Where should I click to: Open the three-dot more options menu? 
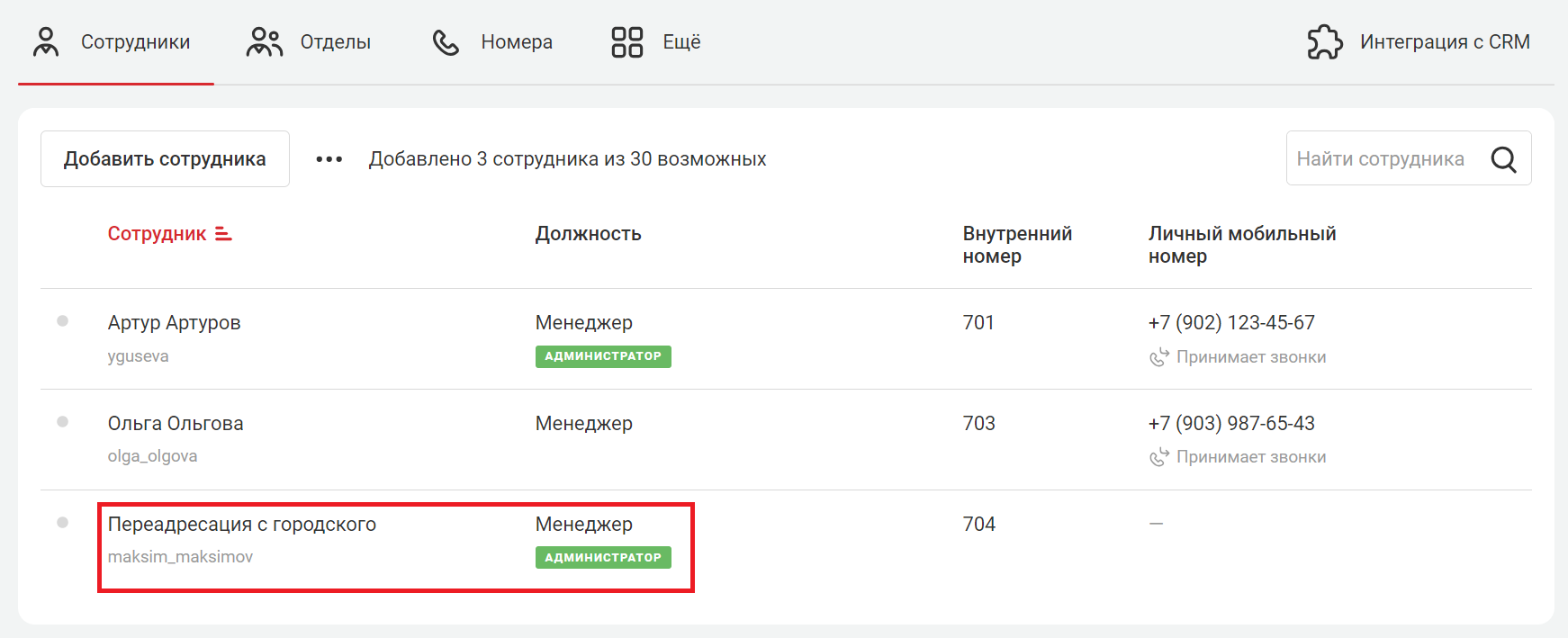329,159
